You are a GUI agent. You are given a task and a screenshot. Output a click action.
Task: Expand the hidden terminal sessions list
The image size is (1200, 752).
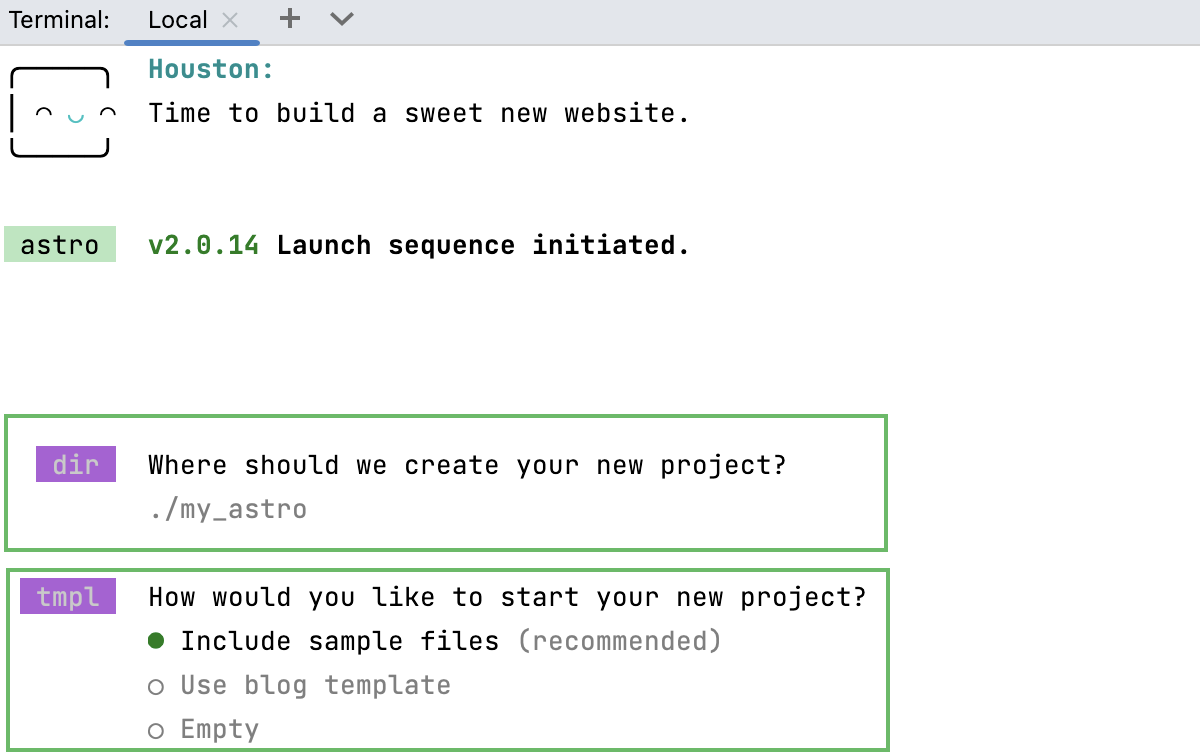pyautogui.click(x=341, y=18)
